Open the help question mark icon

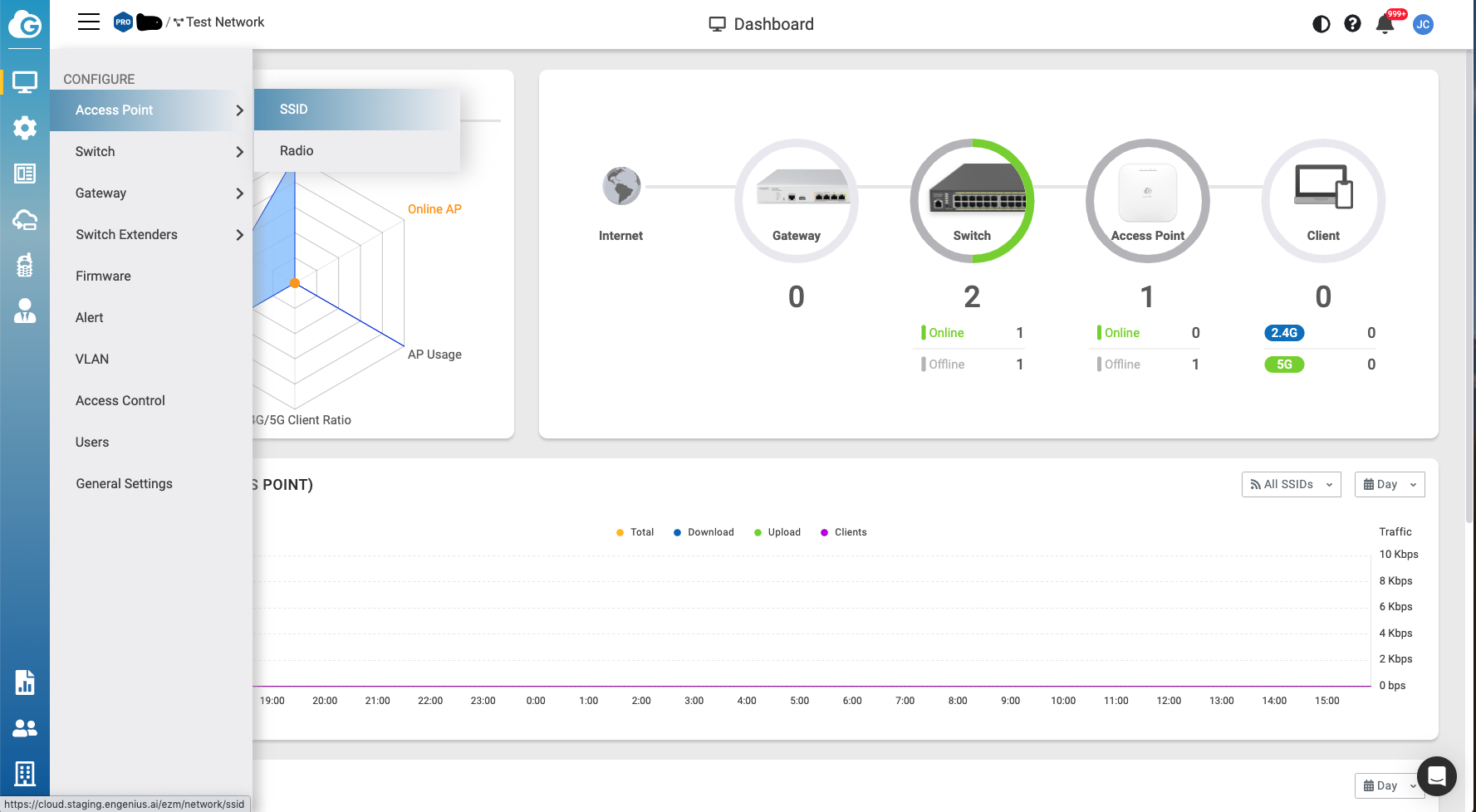tap(1352, 24)
